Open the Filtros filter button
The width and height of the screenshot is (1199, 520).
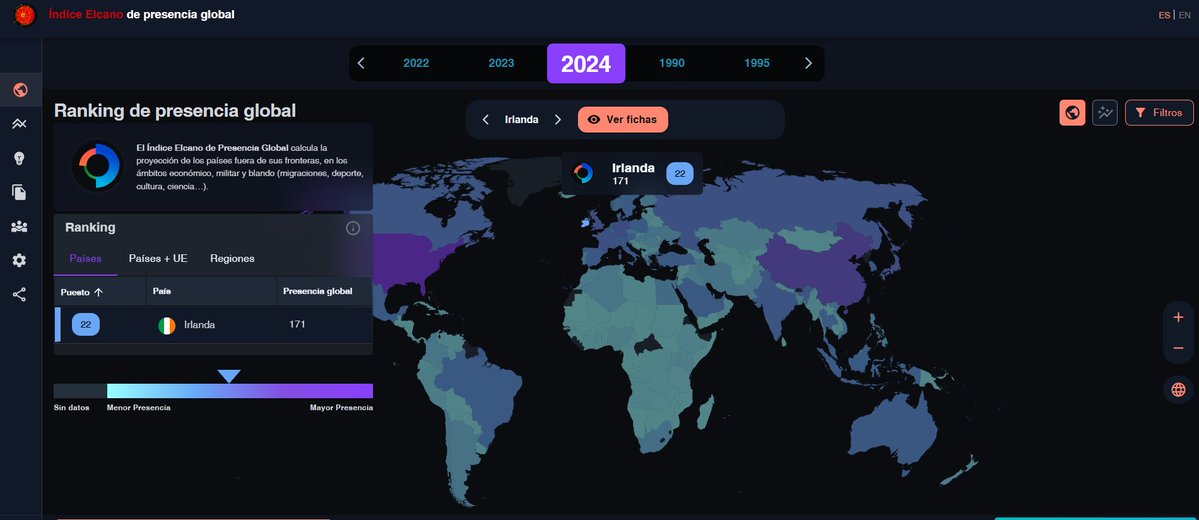1159,112
